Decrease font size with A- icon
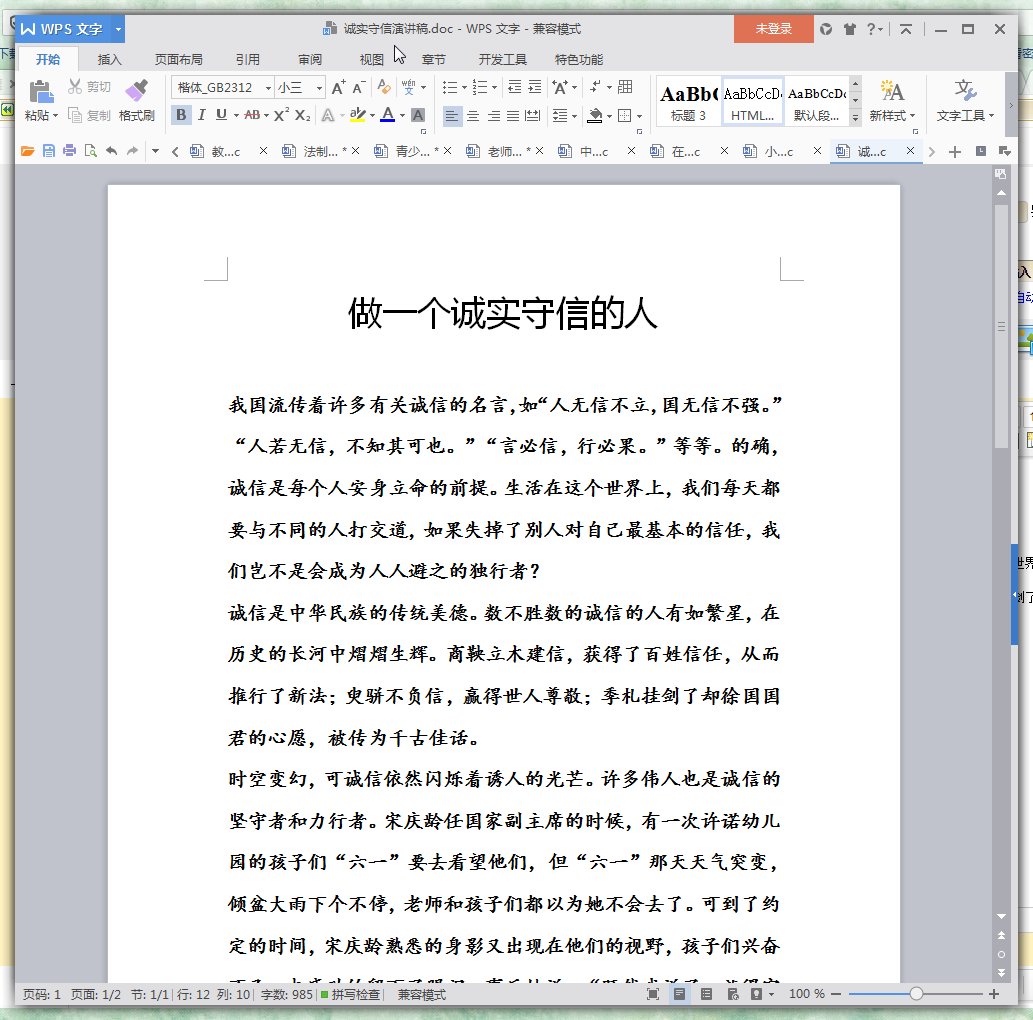This screenshot has height=1020, width=1033. [x=358, y=88]
